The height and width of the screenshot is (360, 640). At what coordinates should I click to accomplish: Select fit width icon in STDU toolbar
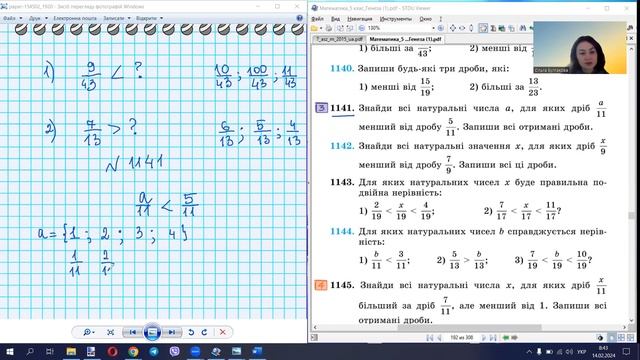462,28
